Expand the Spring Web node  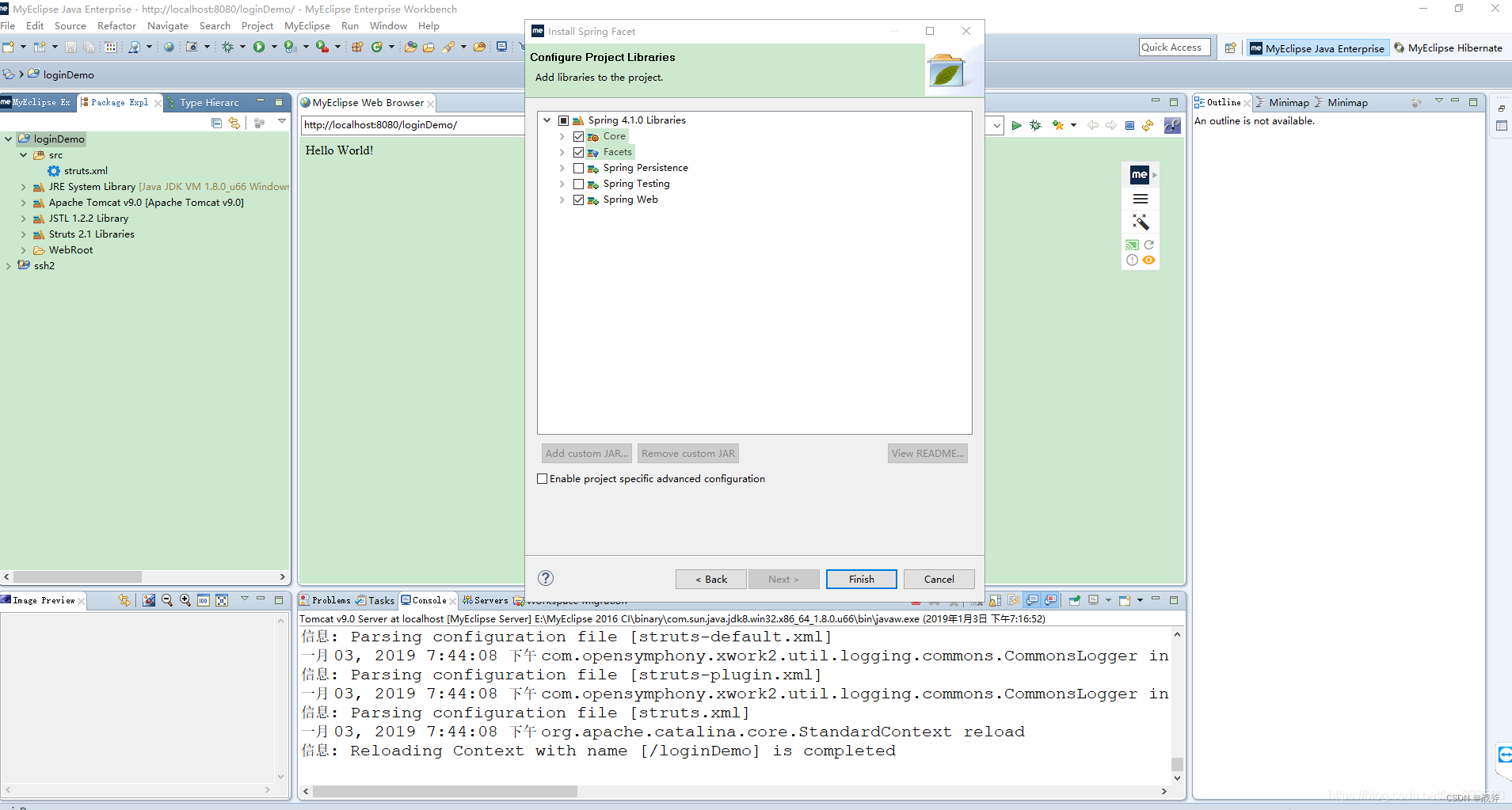pyautogui.click(x=562, y=200)
